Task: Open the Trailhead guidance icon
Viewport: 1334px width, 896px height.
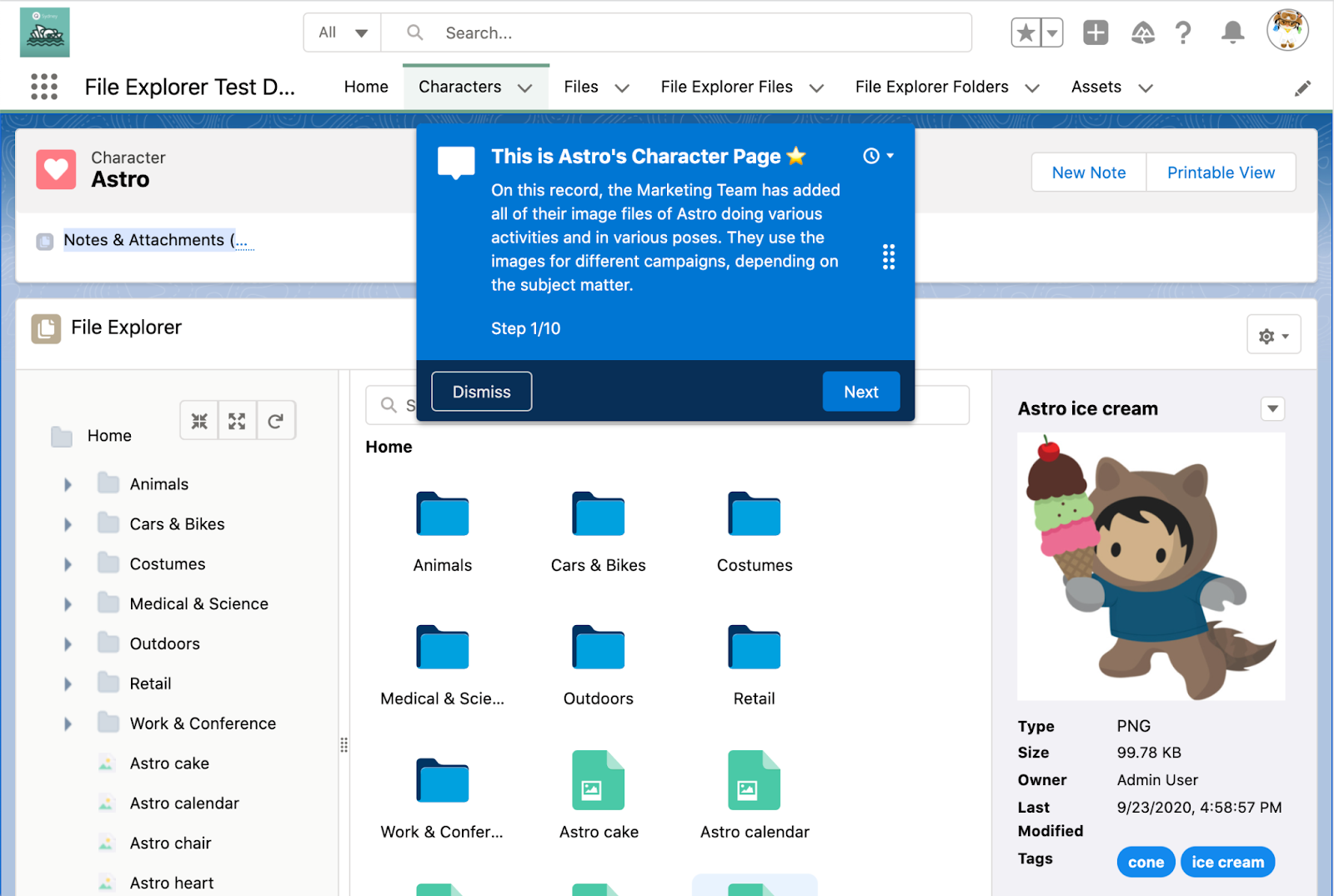Action: pyautogui.click(x=1142, y=33)
